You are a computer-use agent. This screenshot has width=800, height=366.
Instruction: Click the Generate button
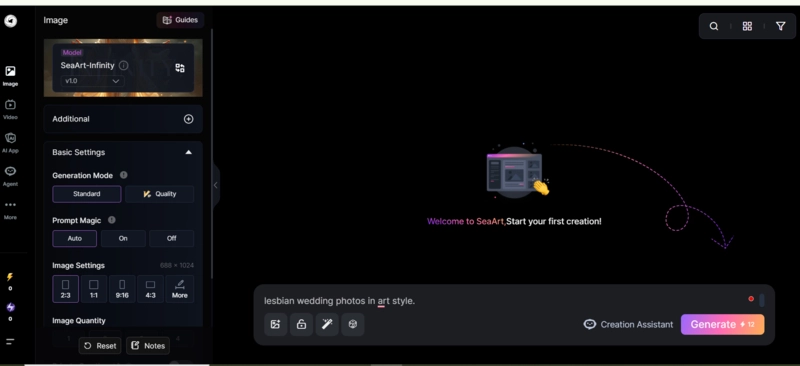722,325
